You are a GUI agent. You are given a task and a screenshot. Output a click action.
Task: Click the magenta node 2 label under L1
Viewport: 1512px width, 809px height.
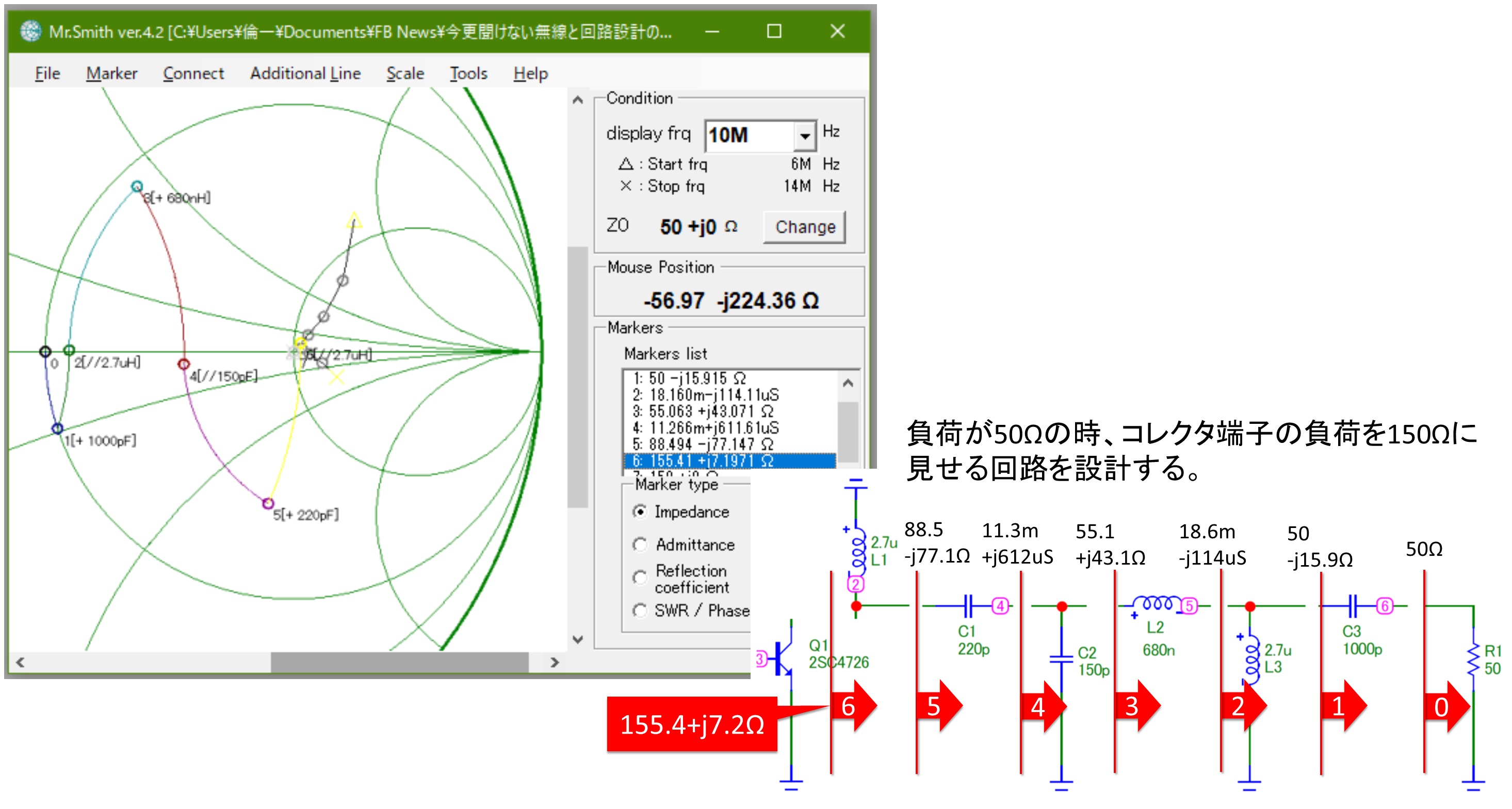pos(856,584)
